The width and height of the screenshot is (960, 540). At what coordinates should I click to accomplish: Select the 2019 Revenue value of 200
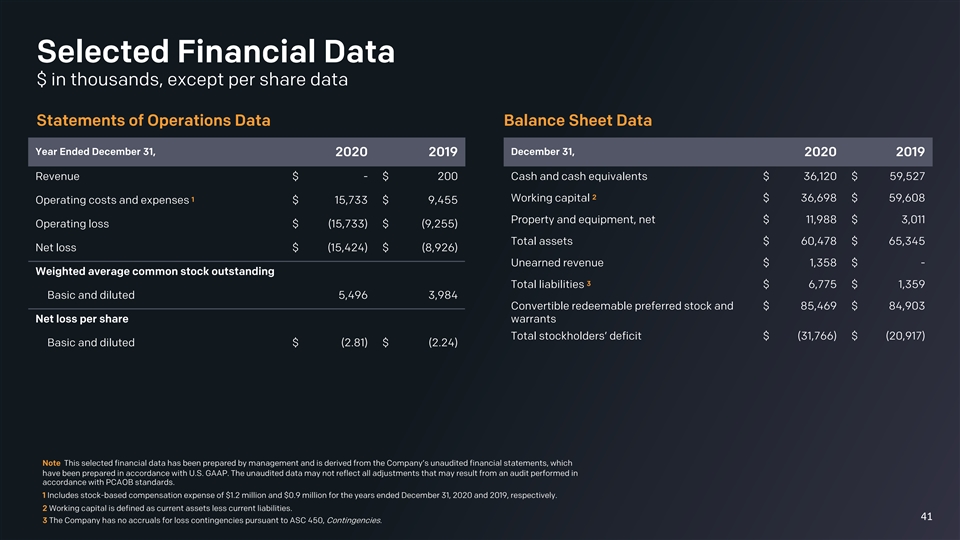coord(447,177)
